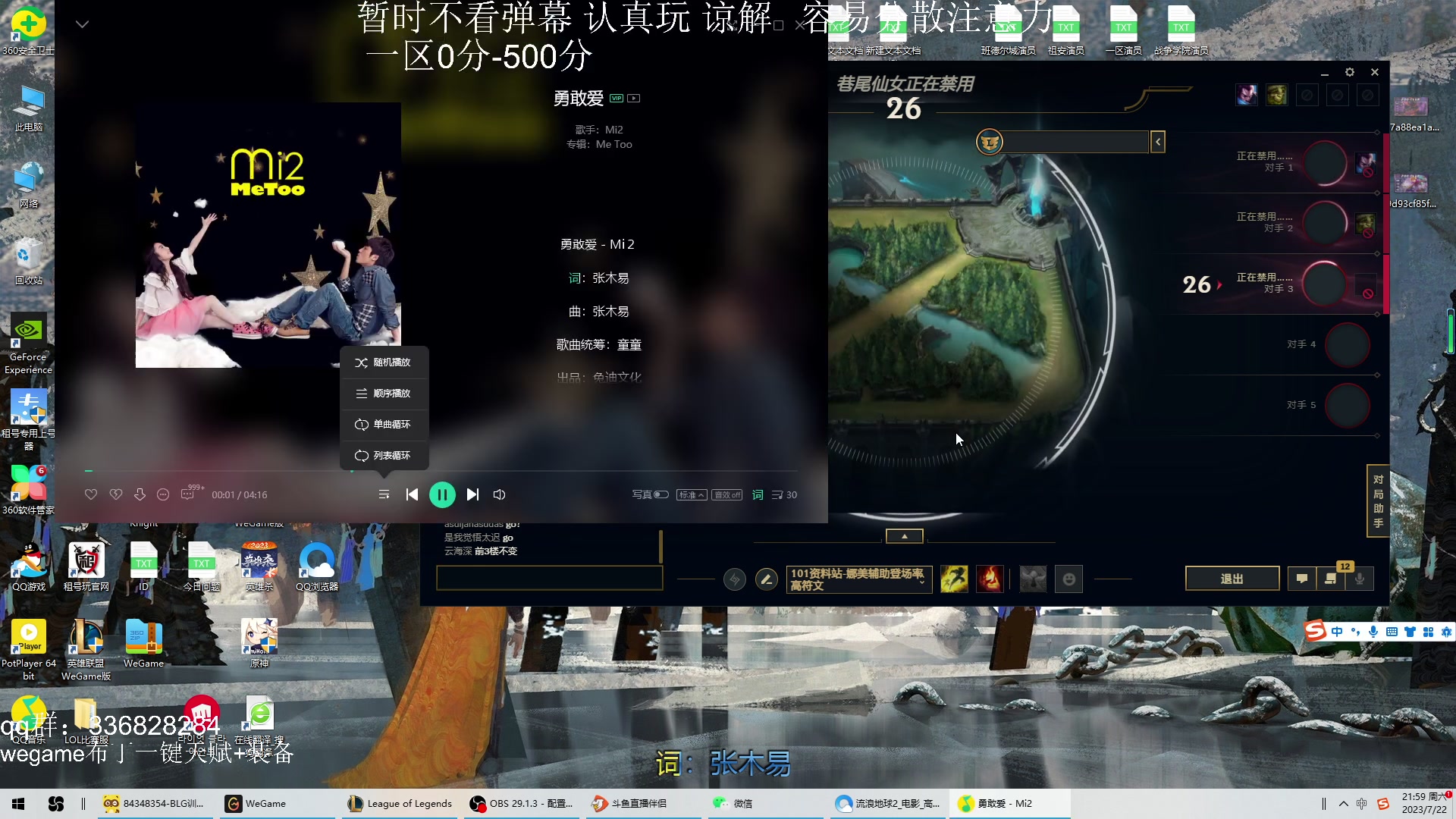
Task: Toggle the voice microphone in League client
Action: coord(1360,579)
